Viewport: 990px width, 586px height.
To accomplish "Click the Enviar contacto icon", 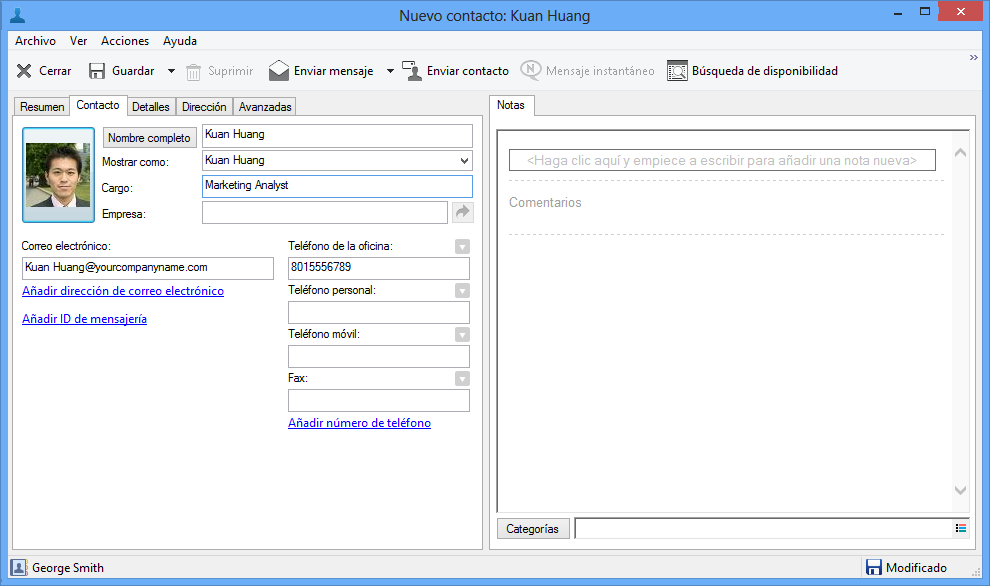I will tap(412, 71).
